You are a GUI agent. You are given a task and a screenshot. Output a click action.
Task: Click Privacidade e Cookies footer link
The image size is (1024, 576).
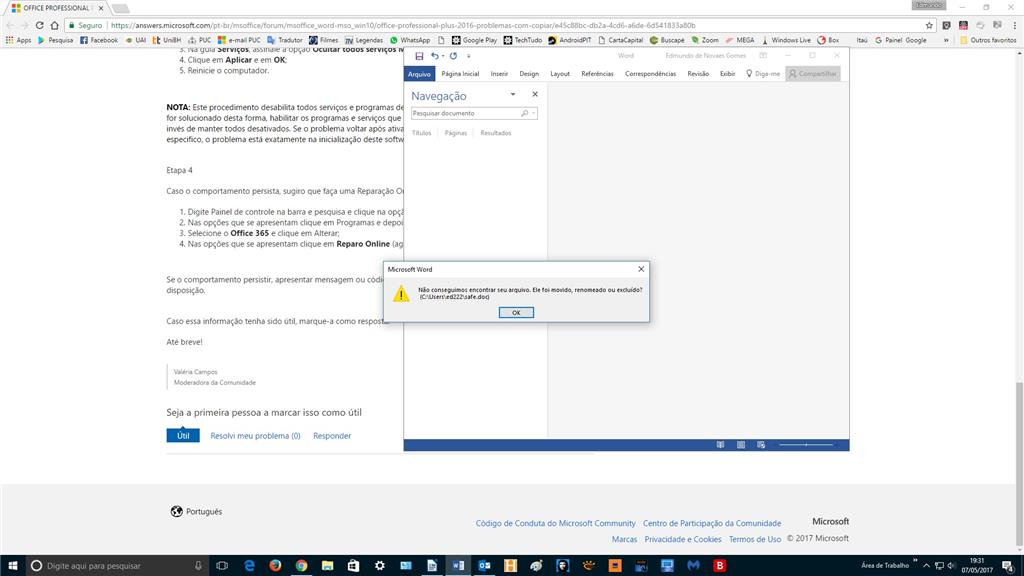tap(682, 539)
